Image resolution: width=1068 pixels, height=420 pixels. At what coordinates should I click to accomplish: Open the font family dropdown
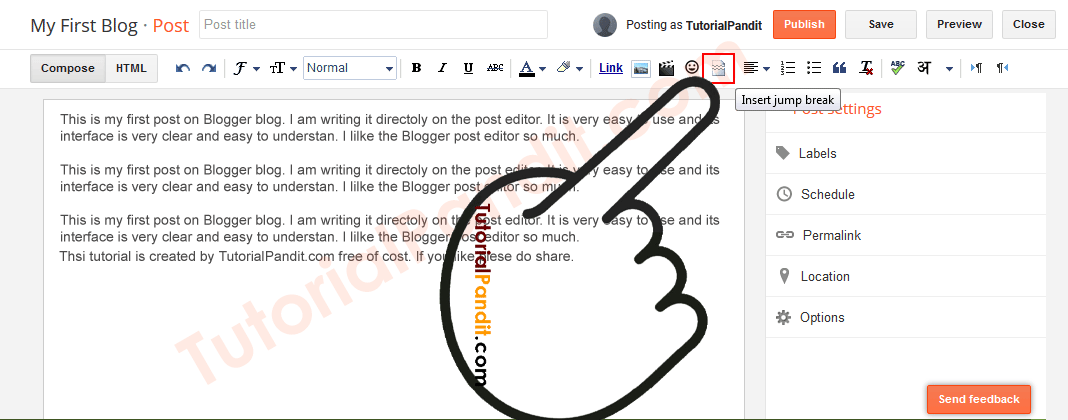[x=246, y=68]
